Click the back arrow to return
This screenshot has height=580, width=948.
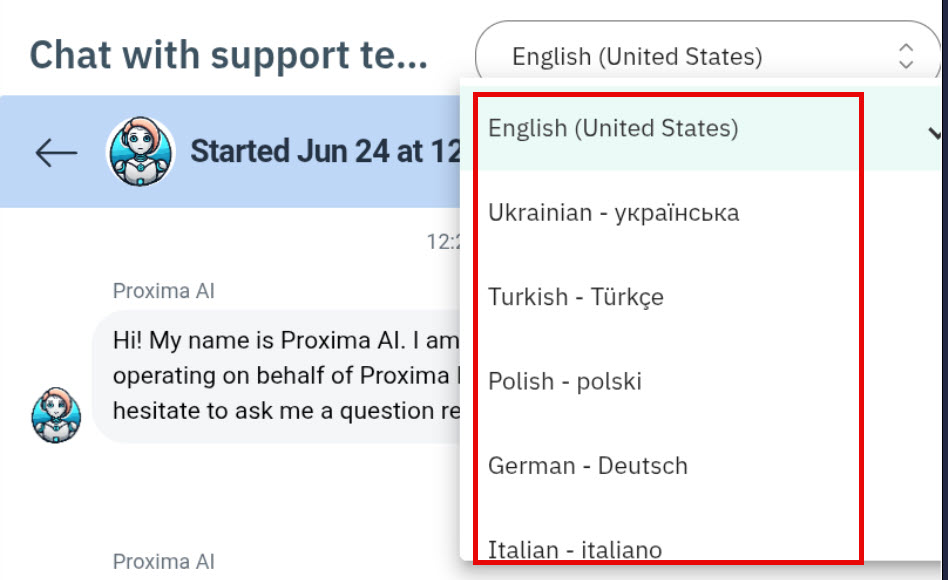tap(55, 152)
